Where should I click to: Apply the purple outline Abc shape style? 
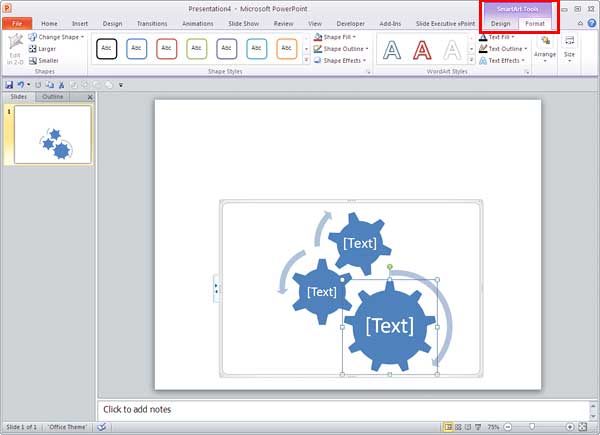click(227, 49)
